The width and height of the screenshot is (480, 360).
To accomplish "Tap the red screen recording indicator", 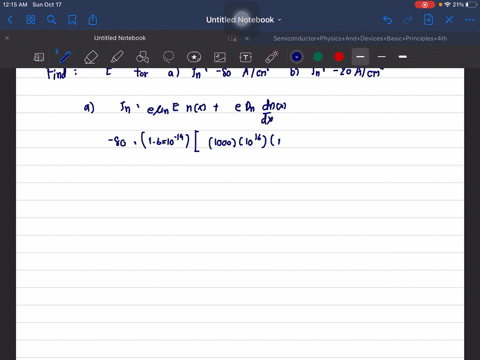I will tap(425, 5).
